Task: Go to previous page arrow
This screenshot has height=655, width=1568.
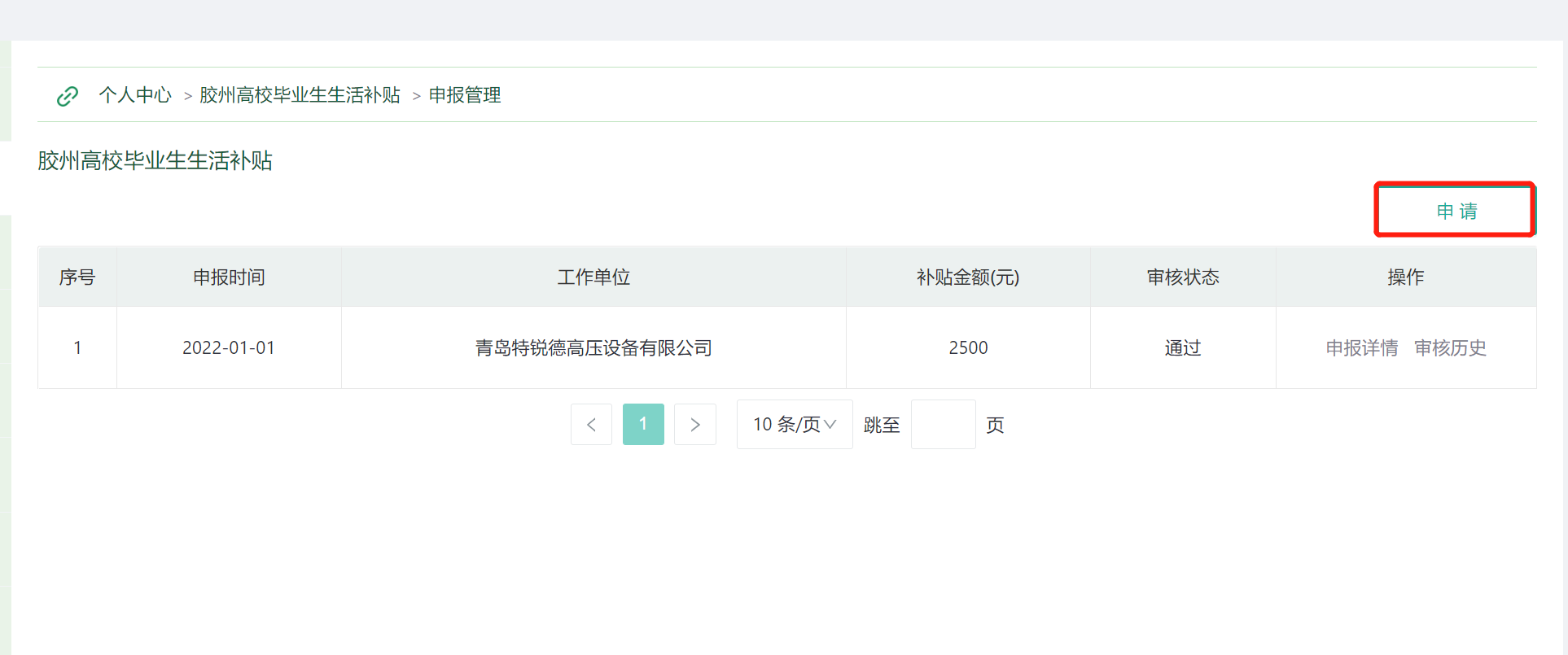Action: coord(591,424)
